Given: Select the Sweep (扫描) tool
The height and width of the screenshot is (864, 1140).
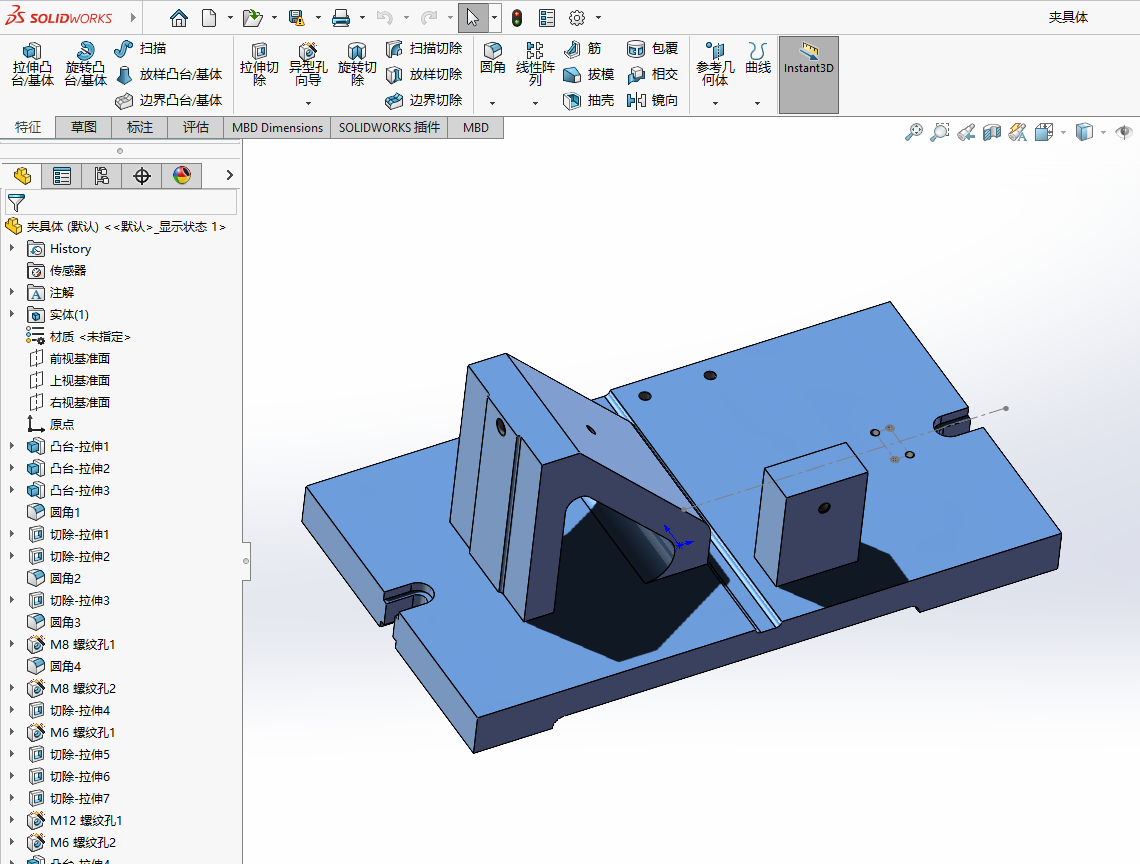Looking at the screenshot, I should [x=140, y=48].
